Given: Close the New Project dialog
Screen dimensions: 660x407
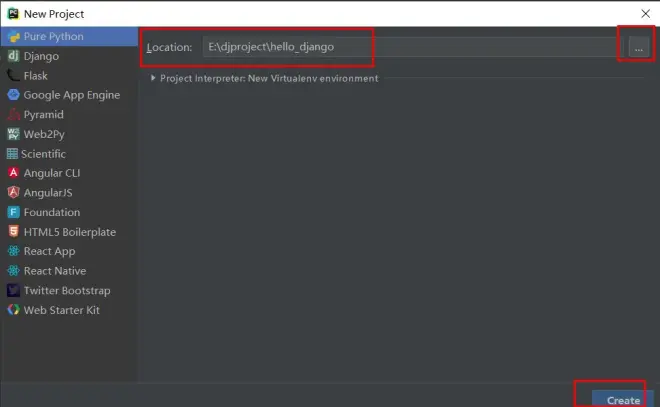Looking at the screenshot, I should (x=645, y=14).
